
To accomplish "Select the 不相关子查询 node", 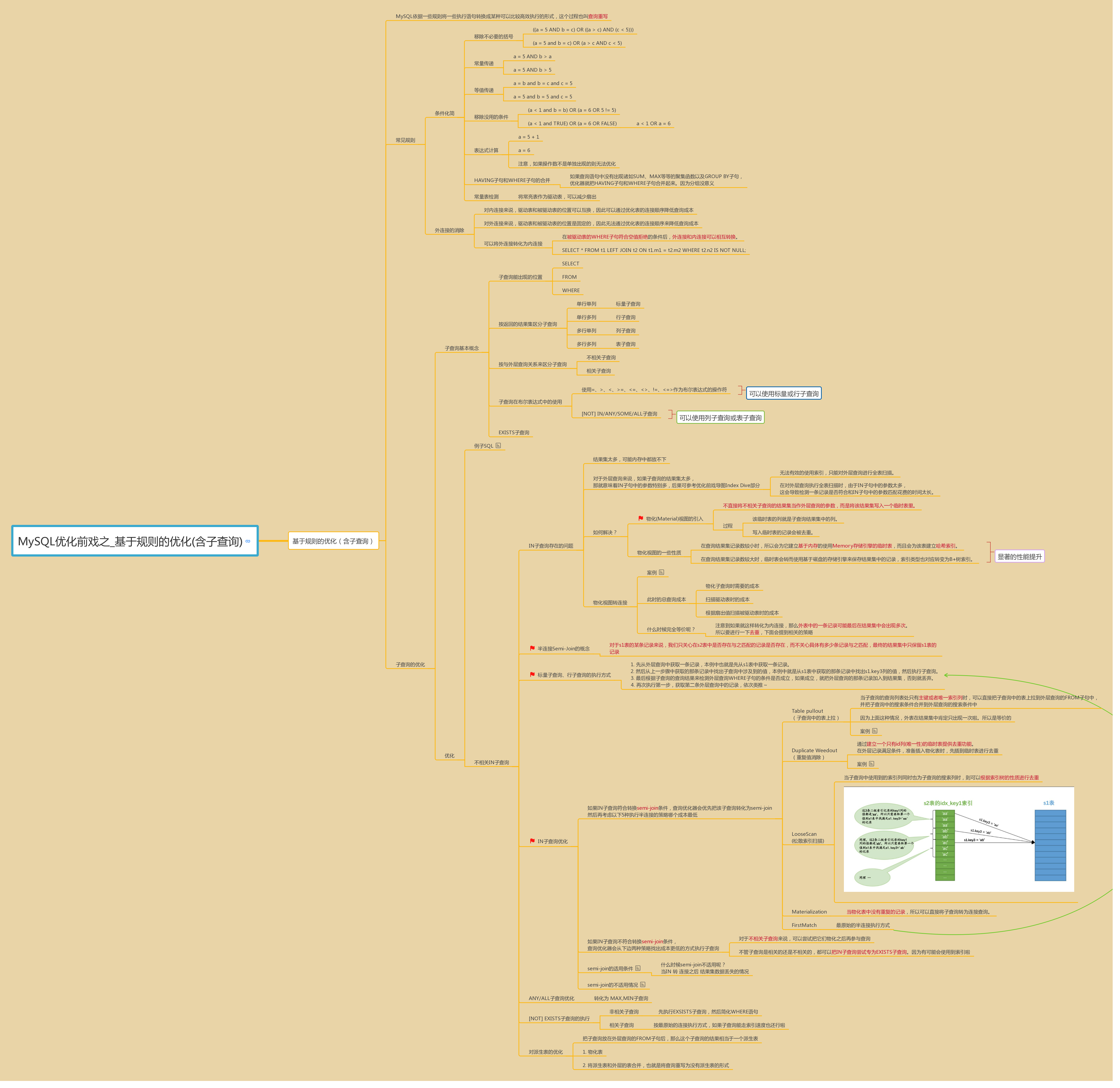I will (x=605, y=360).
